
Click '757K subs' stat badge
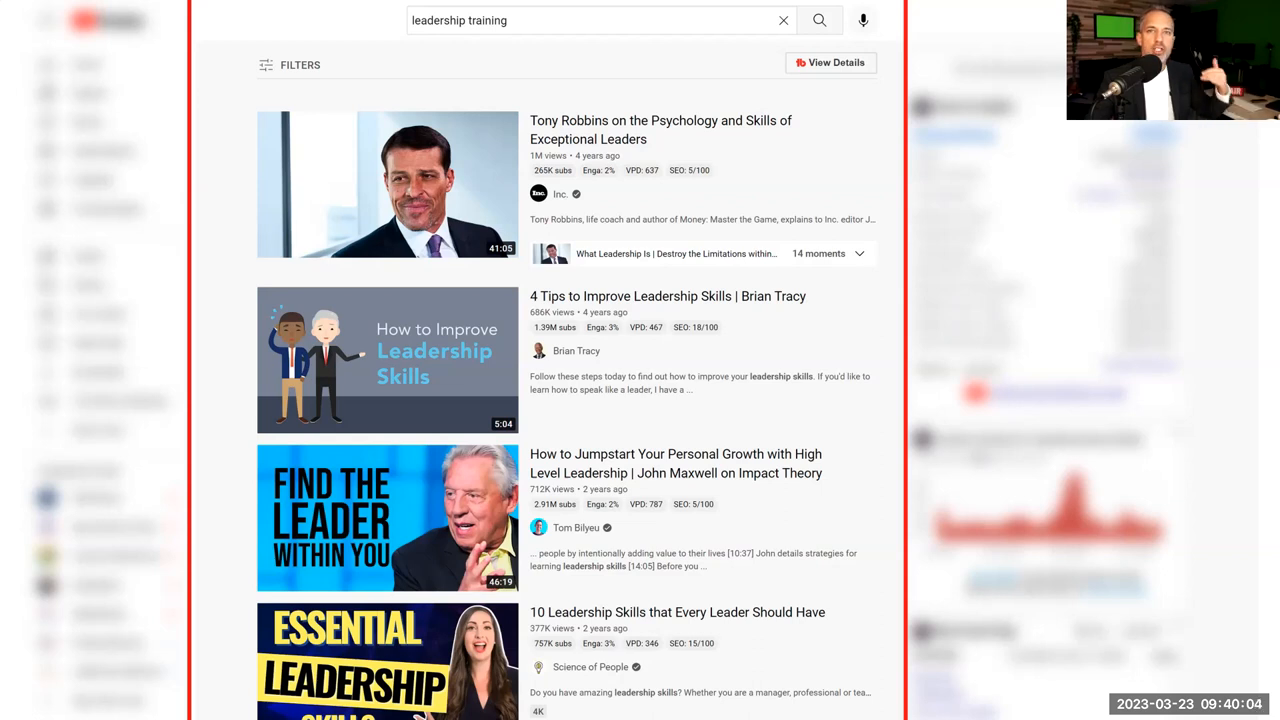553,644
